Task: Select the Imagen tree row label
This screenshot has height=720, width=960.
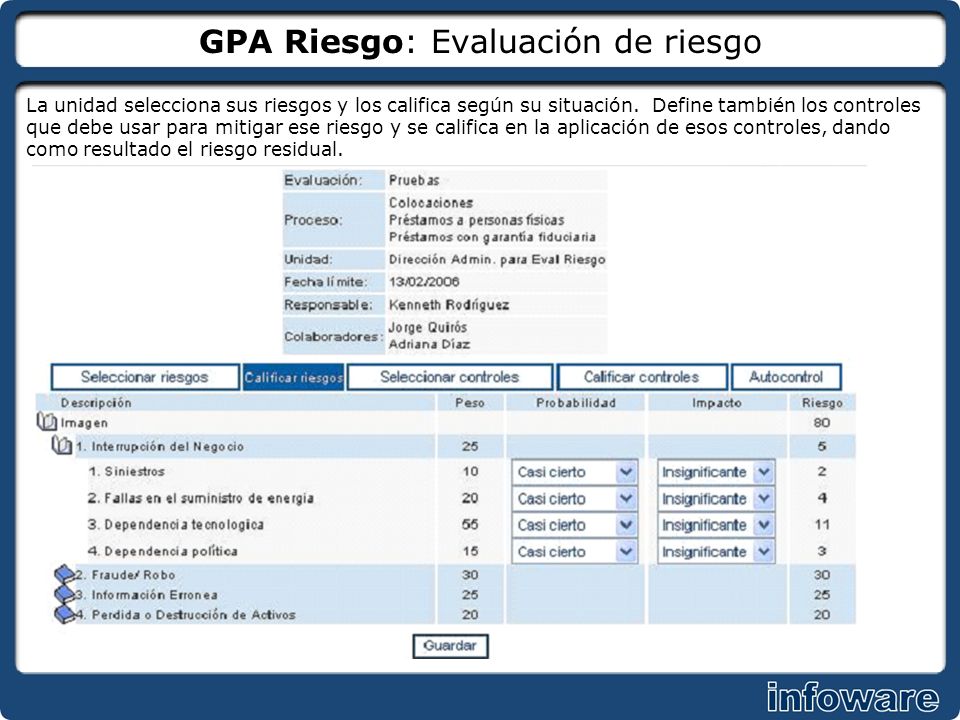Action: [84, 422]
